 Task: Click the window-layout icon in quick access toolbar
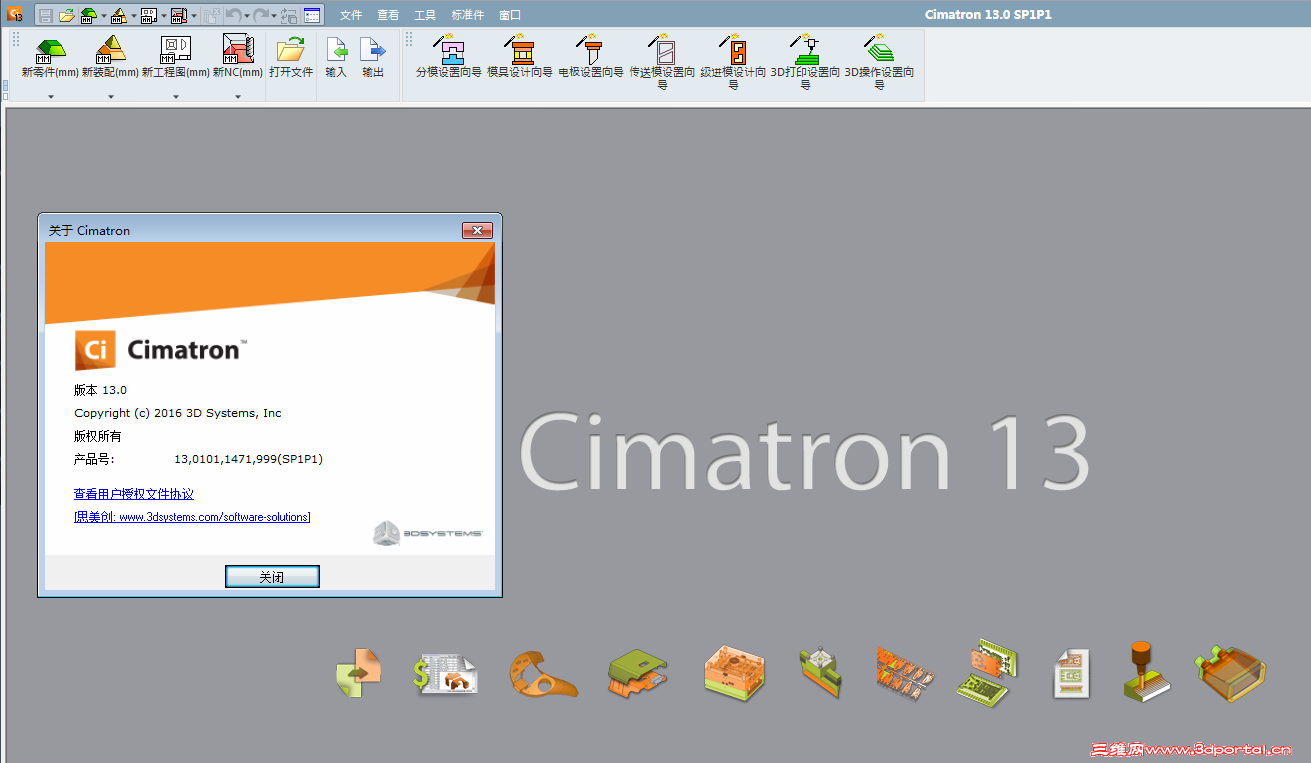(x=312, y=15)
